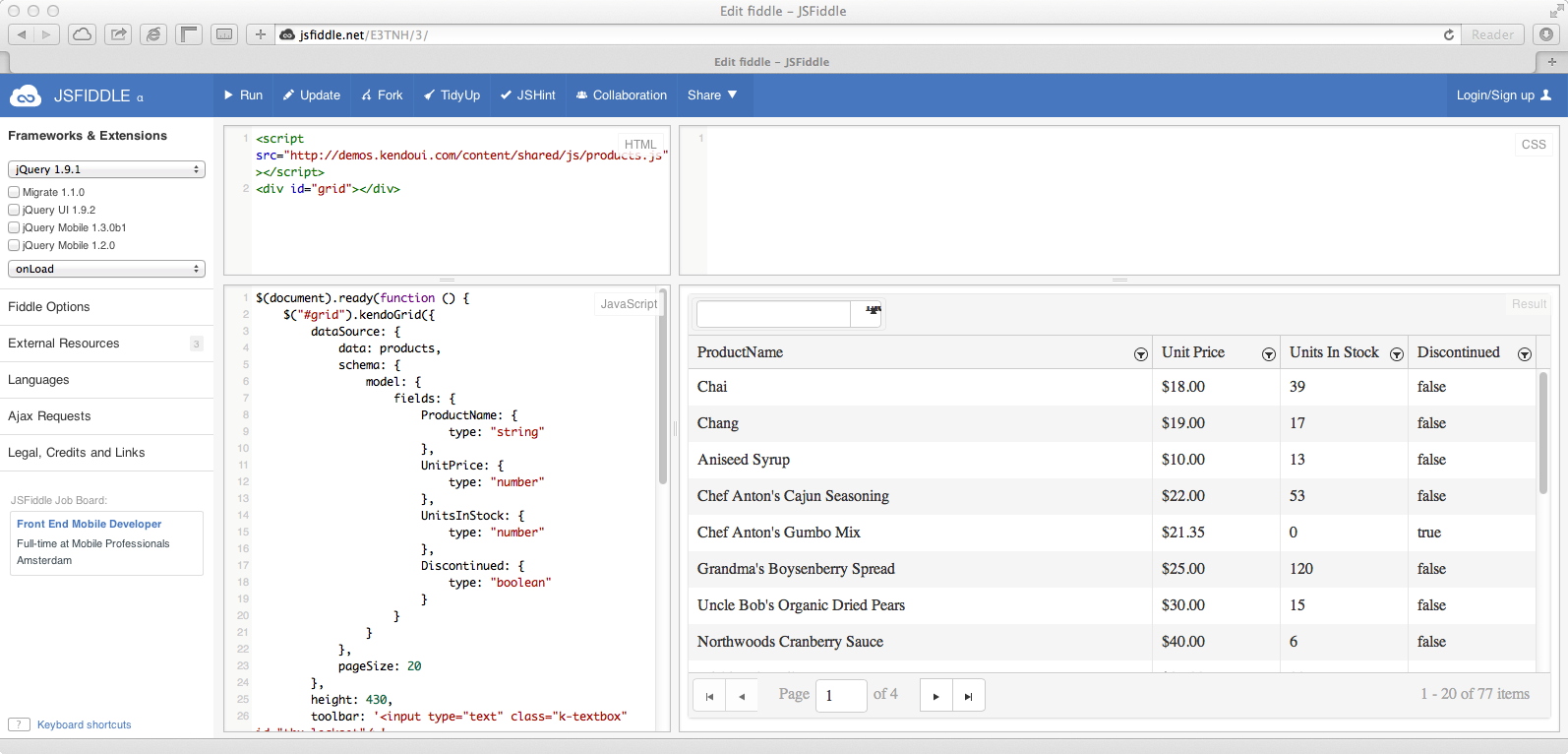Image resolution: width=1568 pixels, height=754 pixels.
Task: Open the Fiddle Options section
Action: [49, 307]
